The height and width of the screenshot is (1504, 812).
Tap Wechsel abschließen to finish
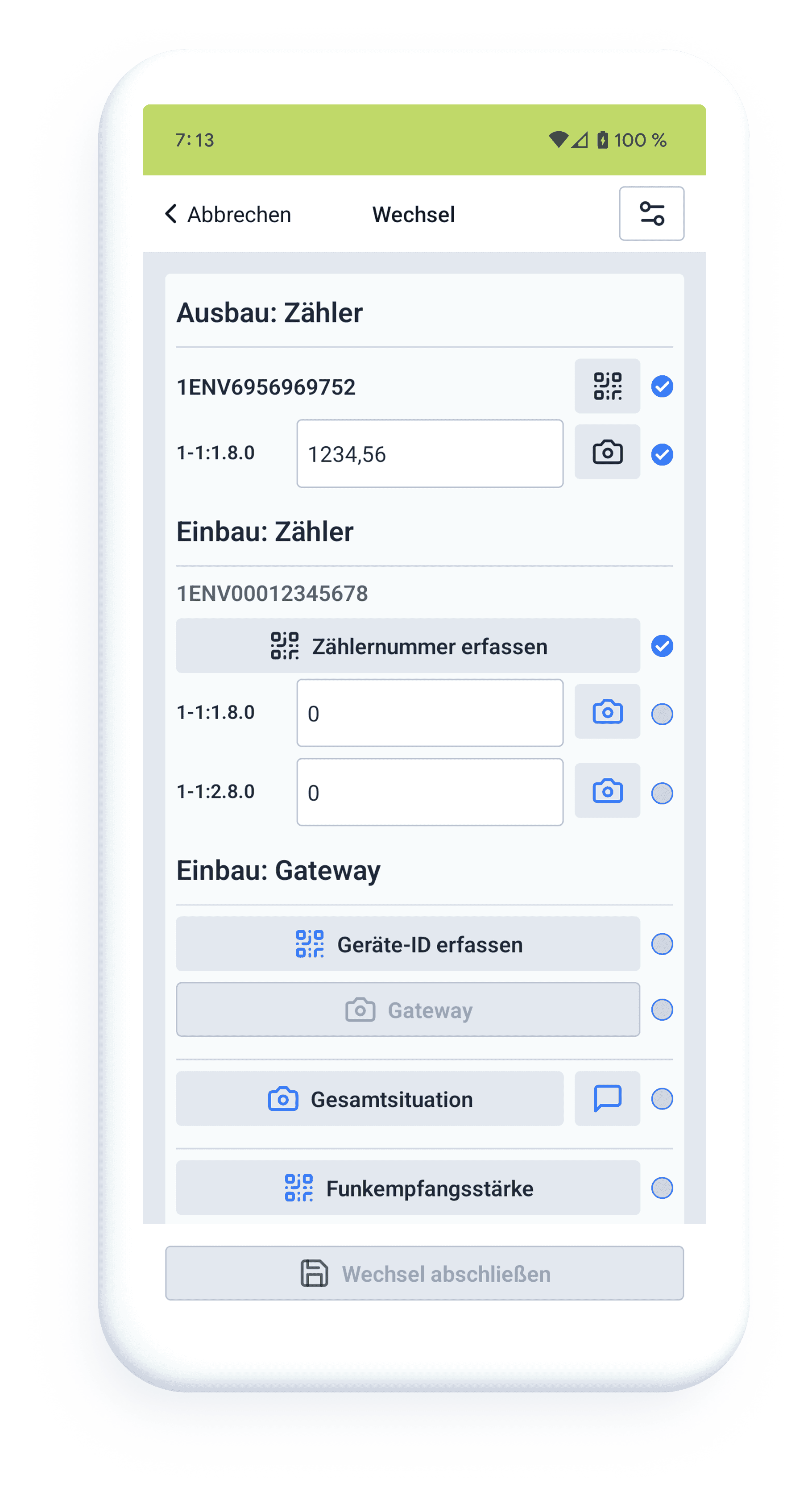(424, 1273)
